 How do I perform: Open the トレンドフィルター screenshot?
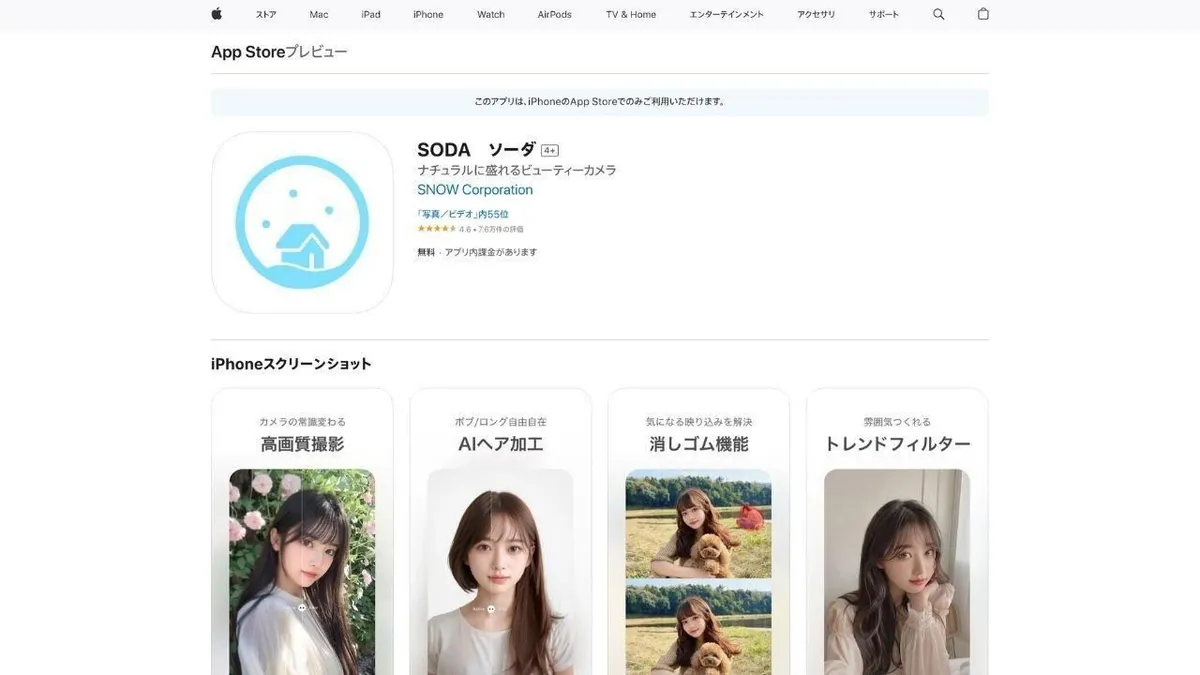897,531
